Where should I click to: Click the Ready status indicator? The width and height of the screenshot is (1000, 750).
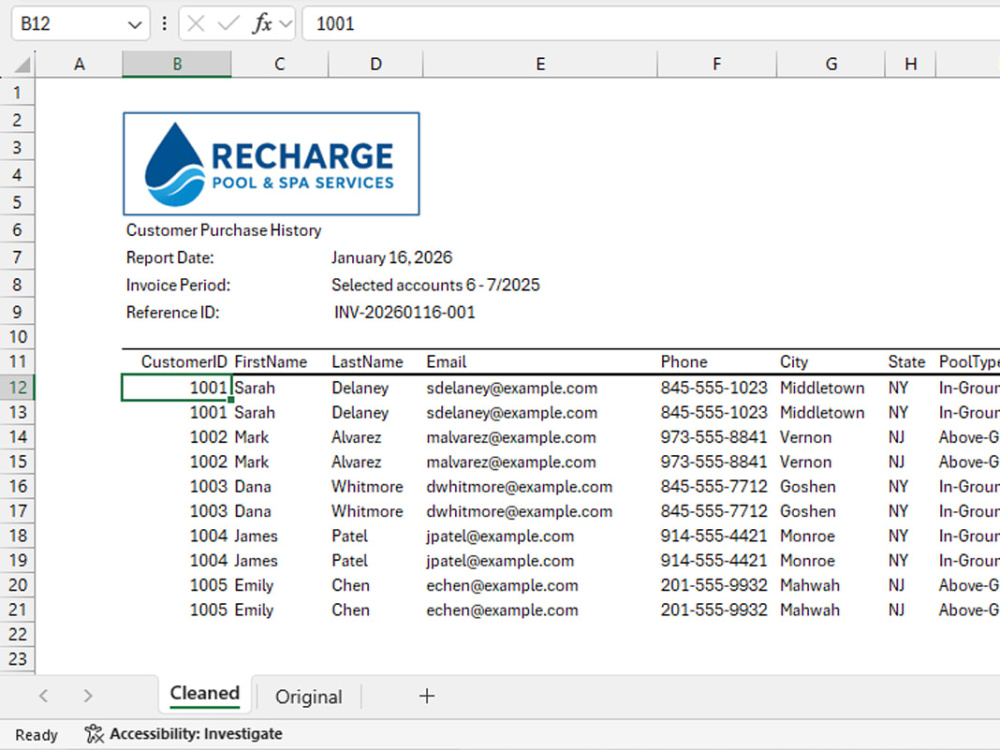point(36,735)
